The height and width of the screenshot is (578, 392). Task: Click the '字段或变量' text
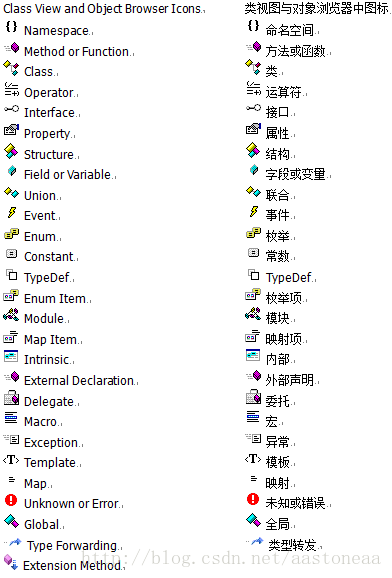click(x=296, y=174)
